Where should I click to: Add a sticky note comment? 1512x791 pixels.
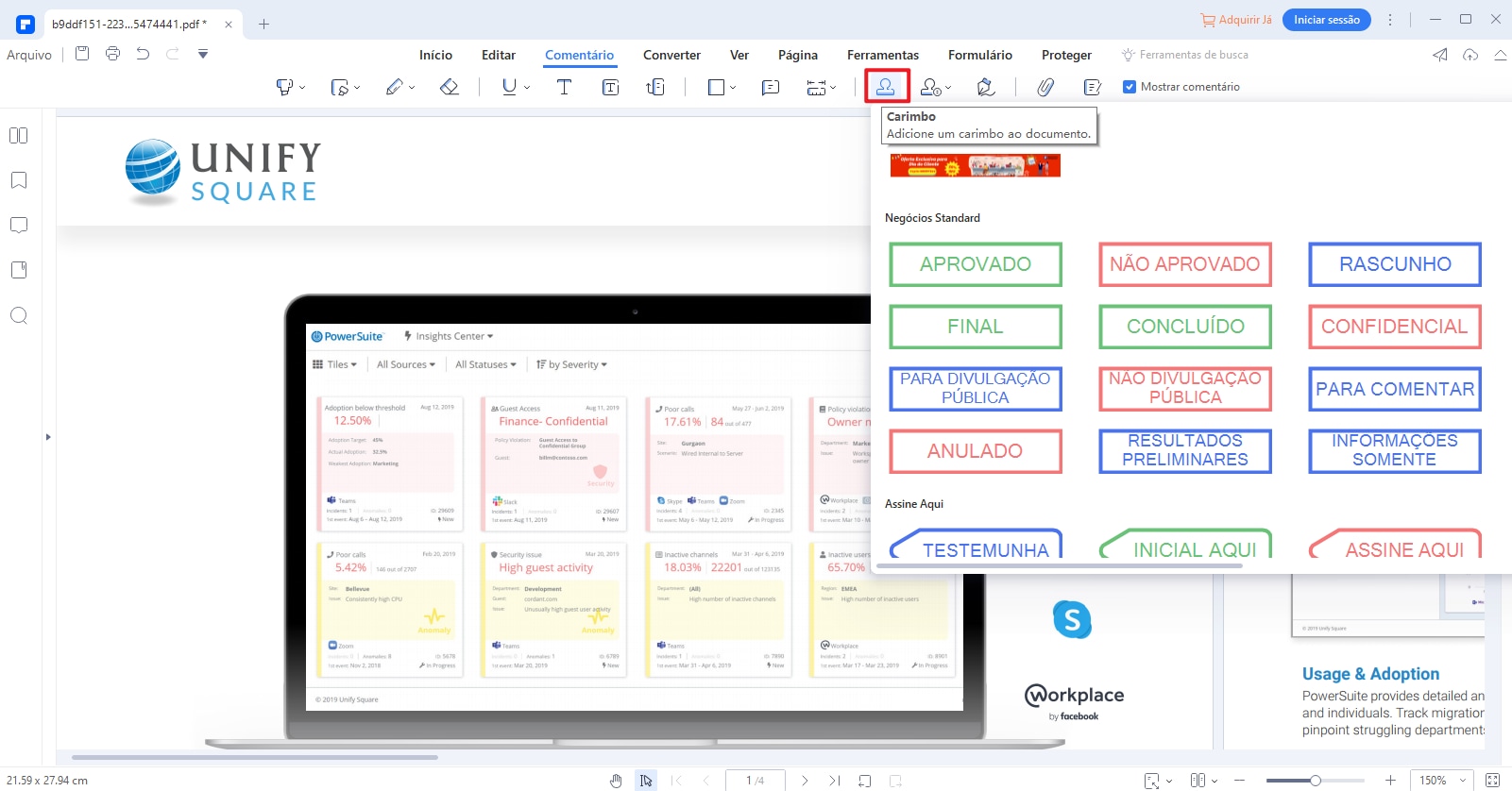pos(771,87)
